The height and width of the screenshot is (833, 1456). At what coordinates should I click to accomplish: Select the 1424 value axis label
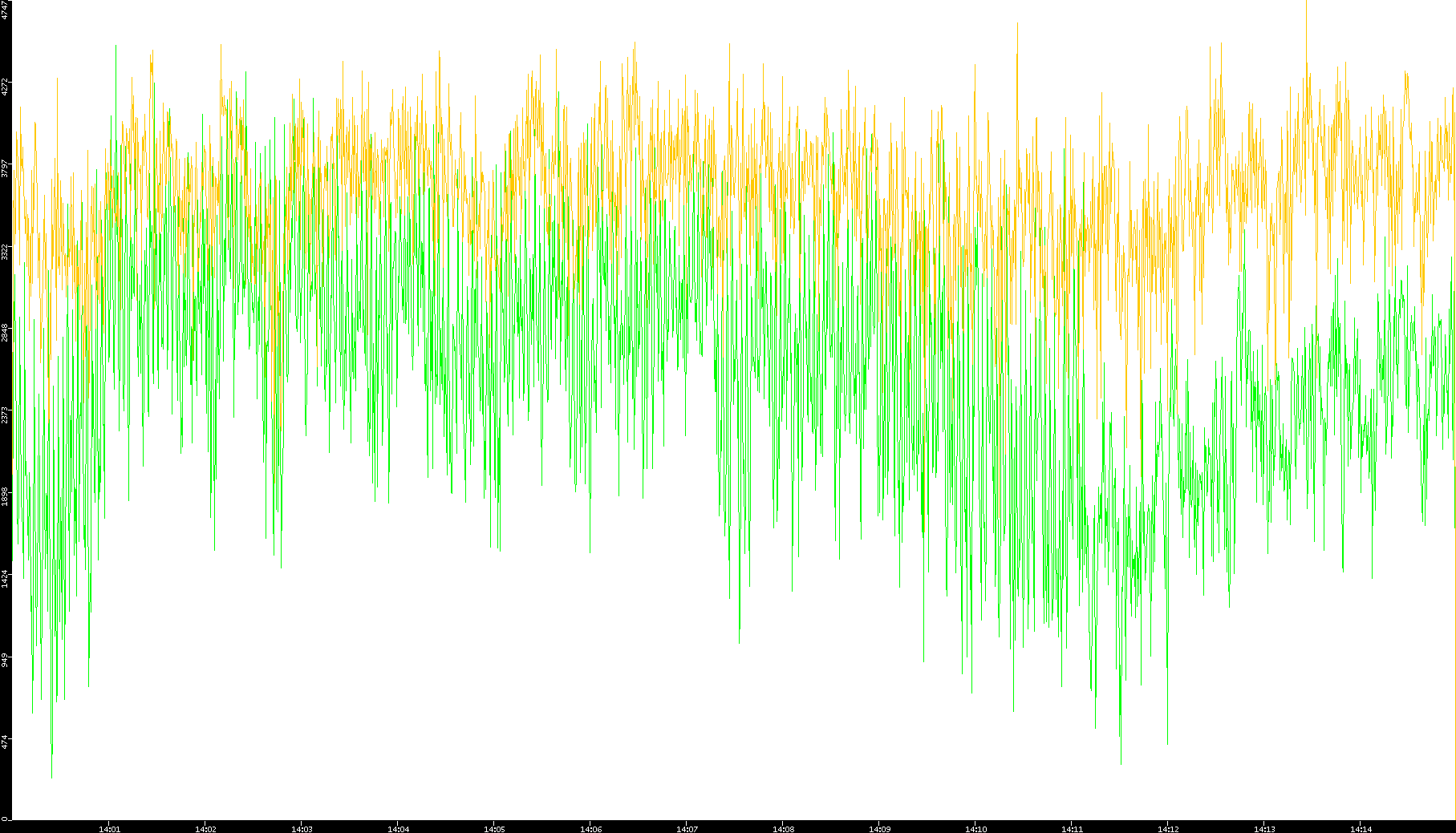pos(5,579)
